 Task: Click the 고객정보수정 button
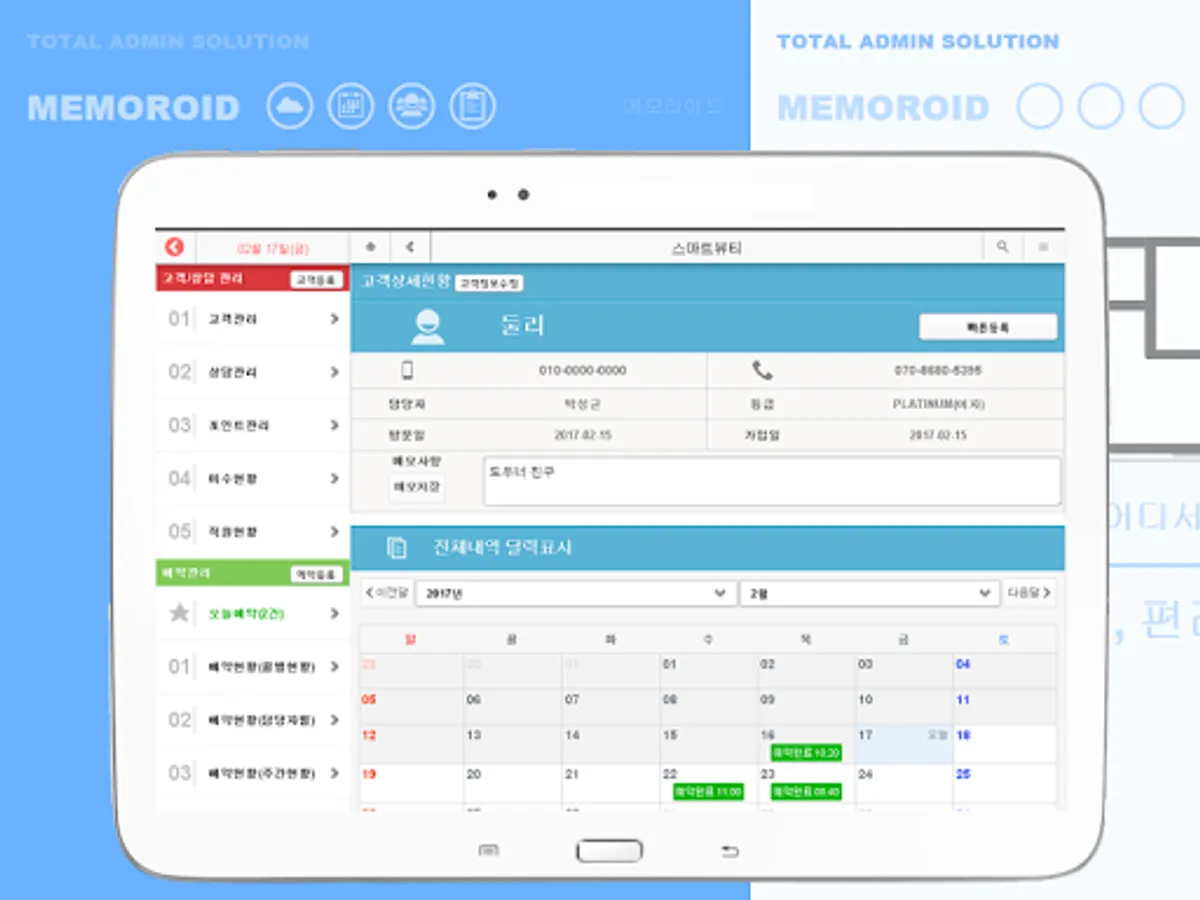(489, 284)
